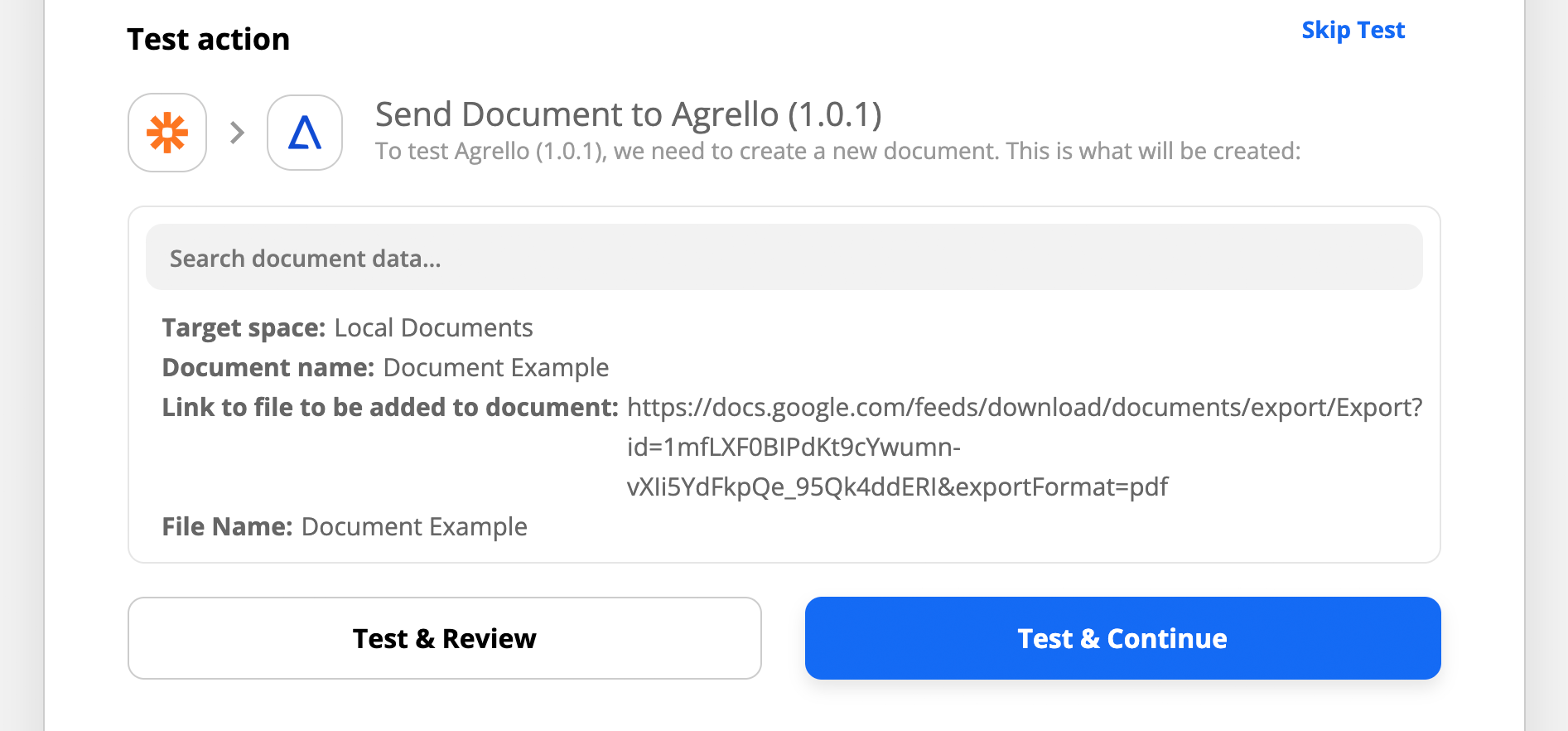Click the orange Zapier asterisk icon
Screen dimensions: 1568x731
[167, 133]
